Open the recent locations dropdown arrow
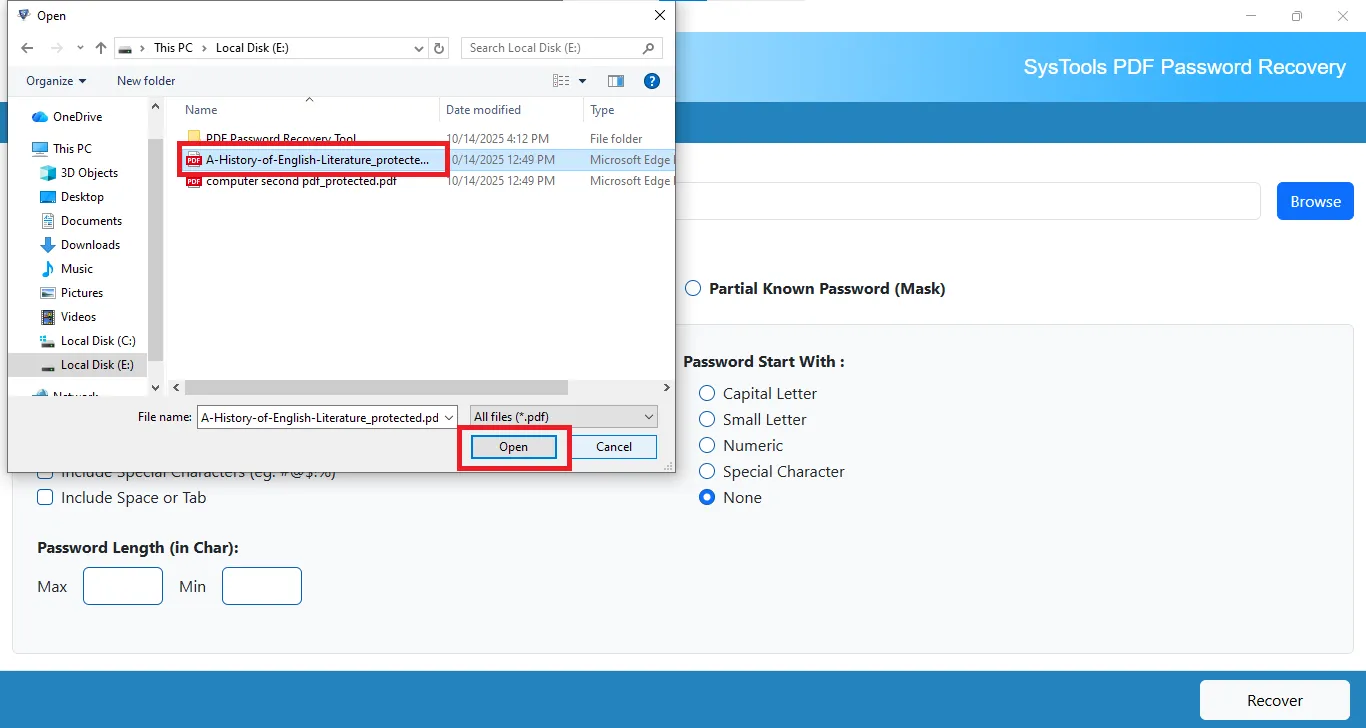 click(81, 48)
